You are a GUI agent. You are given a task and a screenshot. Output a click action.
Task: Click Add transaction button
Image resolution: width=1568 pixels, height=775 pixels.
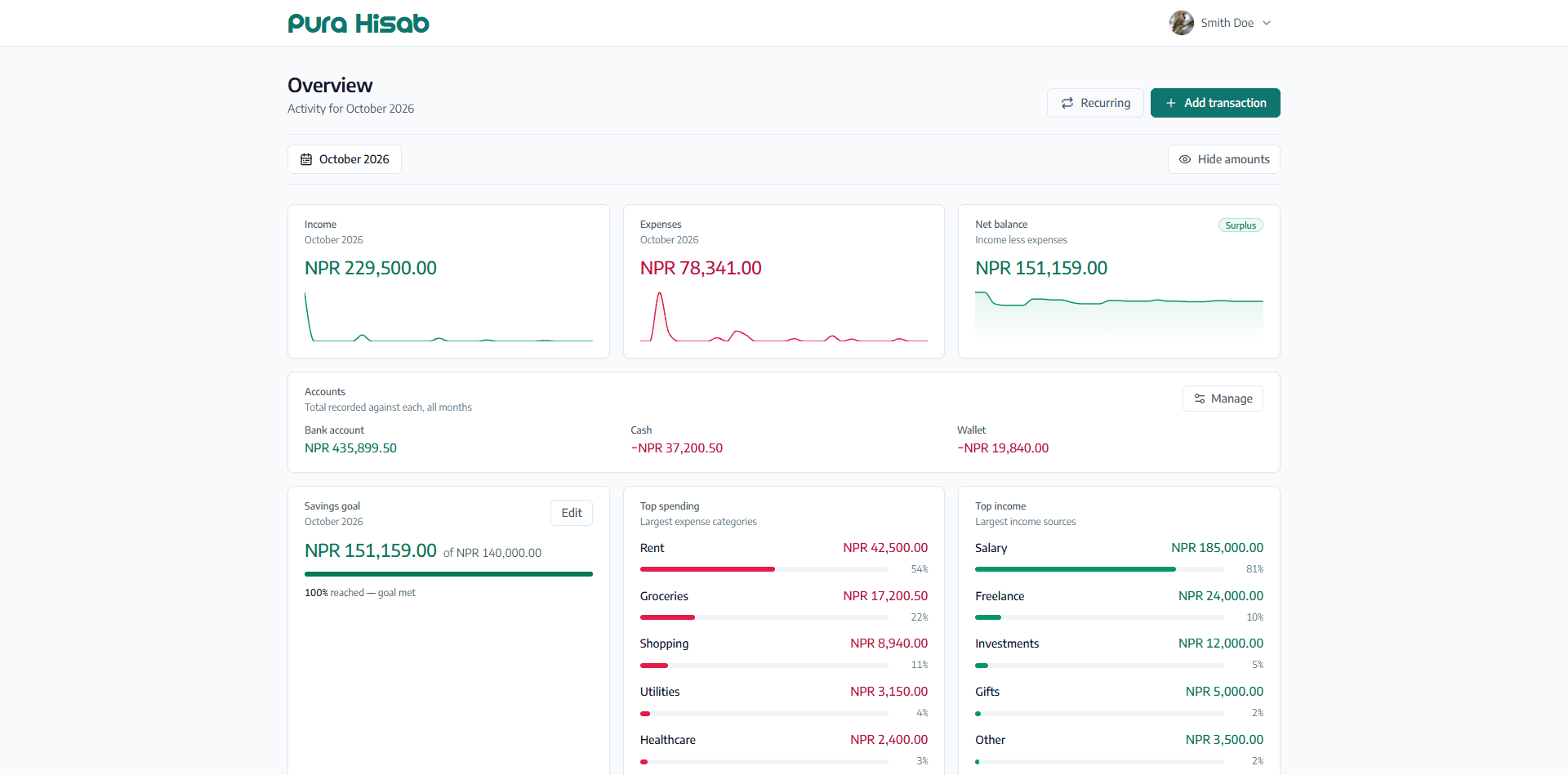point(1215,103)
